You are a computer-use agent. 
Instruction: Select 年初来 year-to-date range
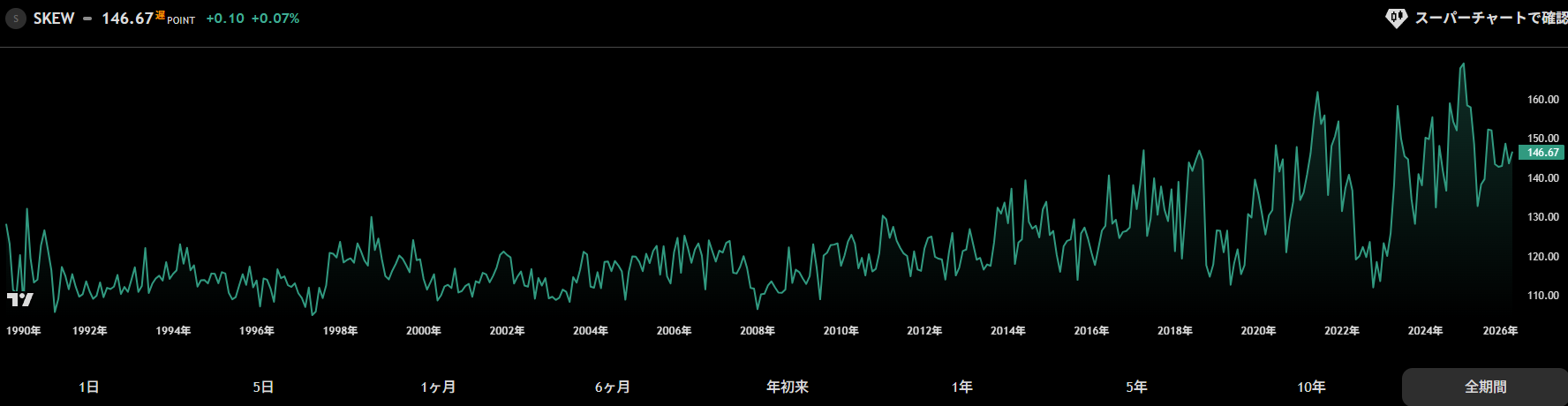(788, 387)
